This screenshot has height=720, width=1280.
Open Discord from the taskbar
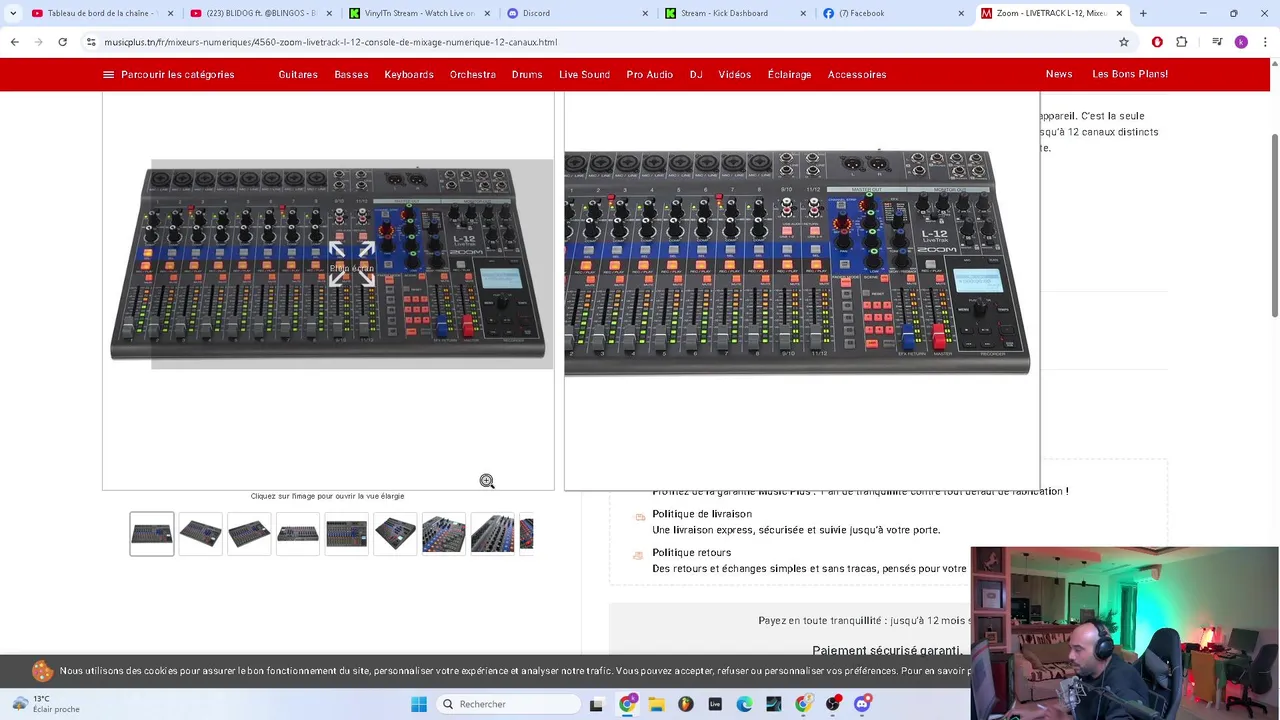862,704
